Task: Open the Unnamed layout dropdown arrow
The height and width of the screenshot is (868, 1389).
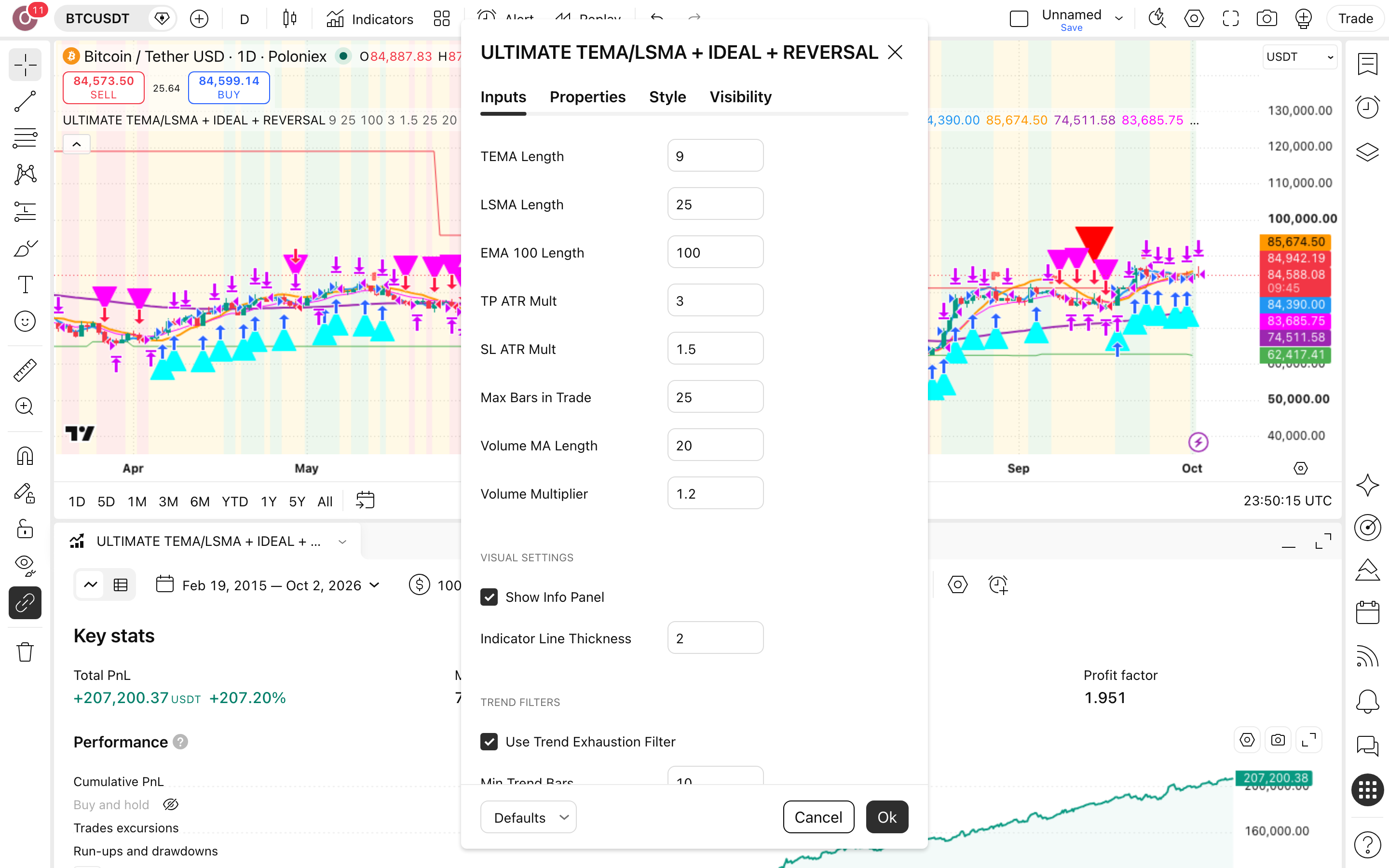Action: (1118, 18)
